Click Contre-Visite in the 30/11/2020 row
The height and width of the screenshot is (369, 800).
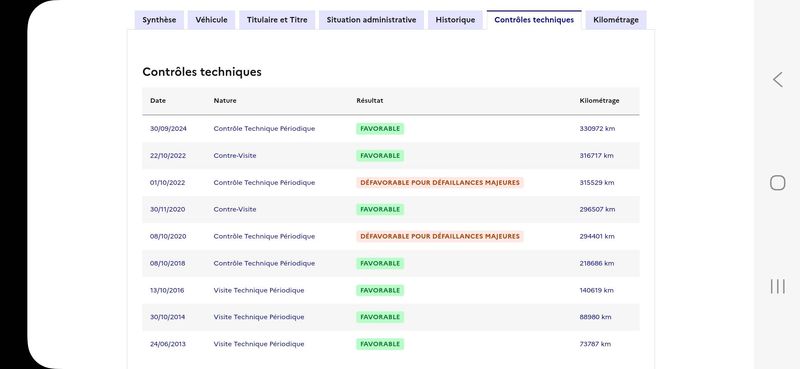pyautogui.click(x=235, y=209)
